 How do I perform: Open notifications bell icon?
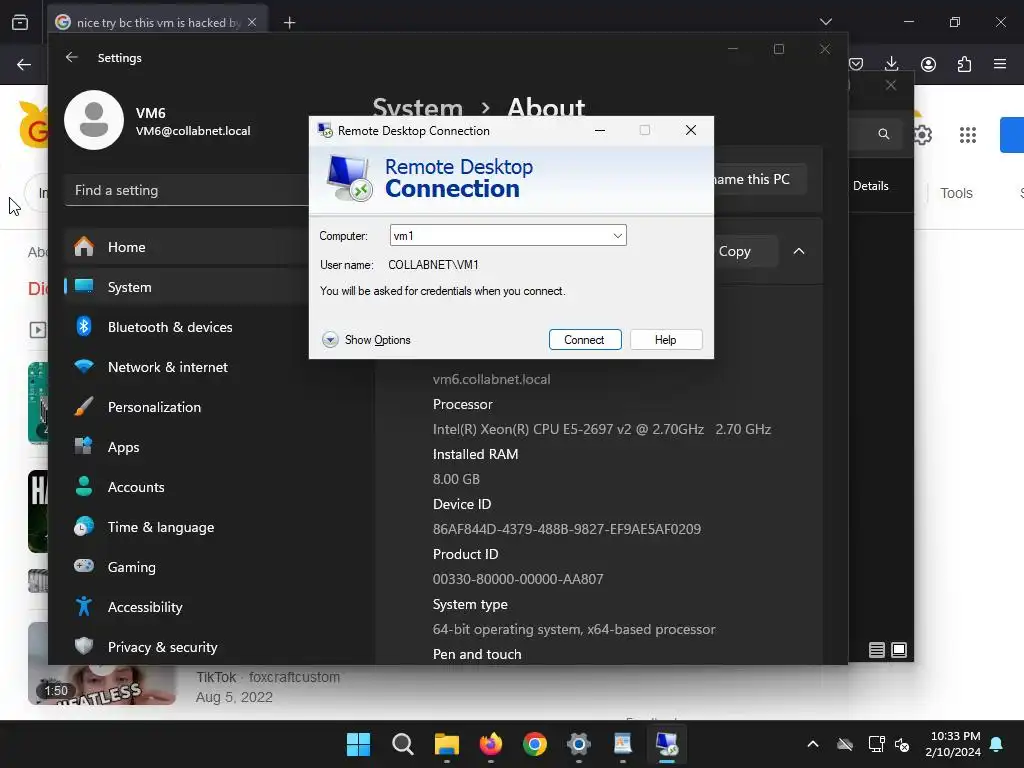point(997,744)
